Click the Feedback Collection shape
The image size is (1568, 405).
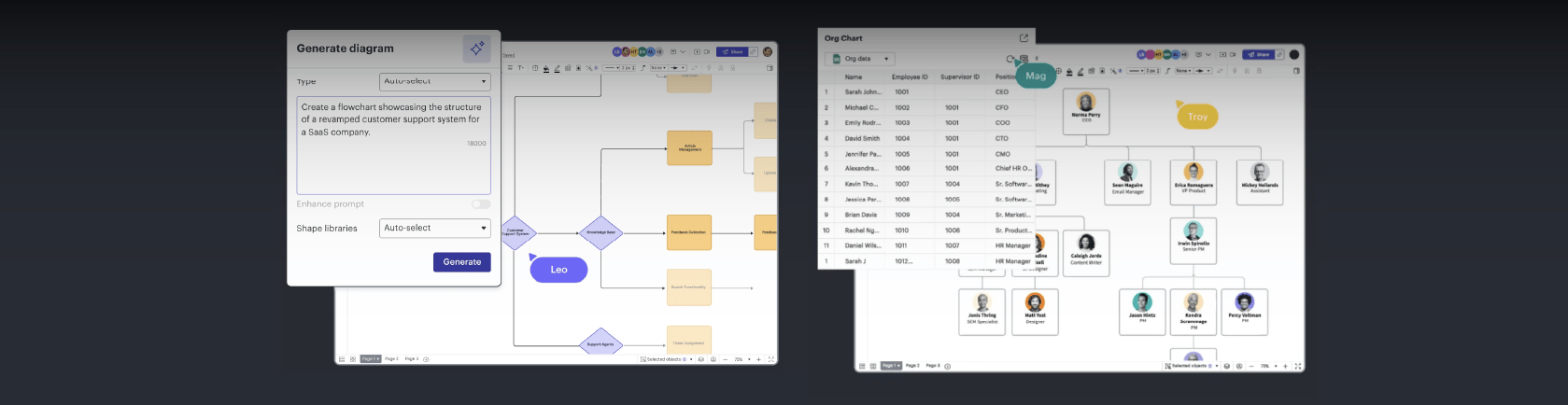click(689, 232)
